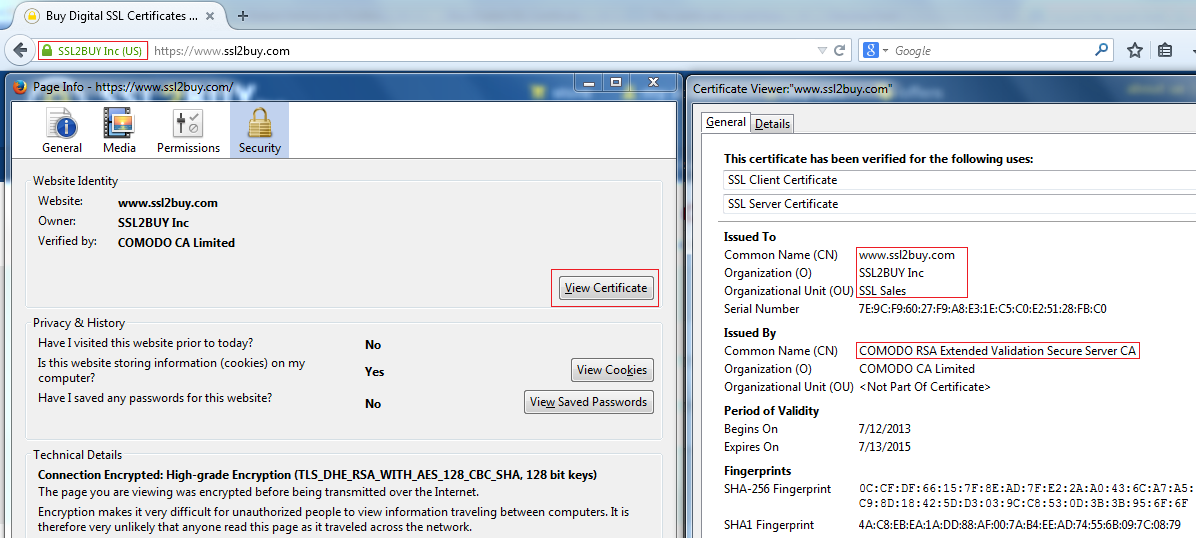Viewport: 1196px width, 538px height.
Task: Click the green padlock SSL2BUY Inc identity badge
Action: pyautogui.click(x=92, y=51)
